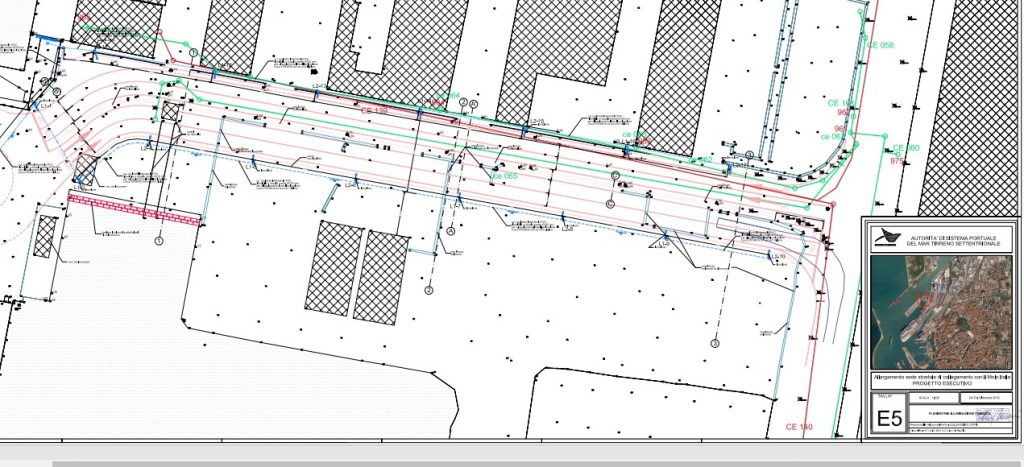Click section marker 2 below the dashed line
The image size is (1024, 467).
point(428,290)
